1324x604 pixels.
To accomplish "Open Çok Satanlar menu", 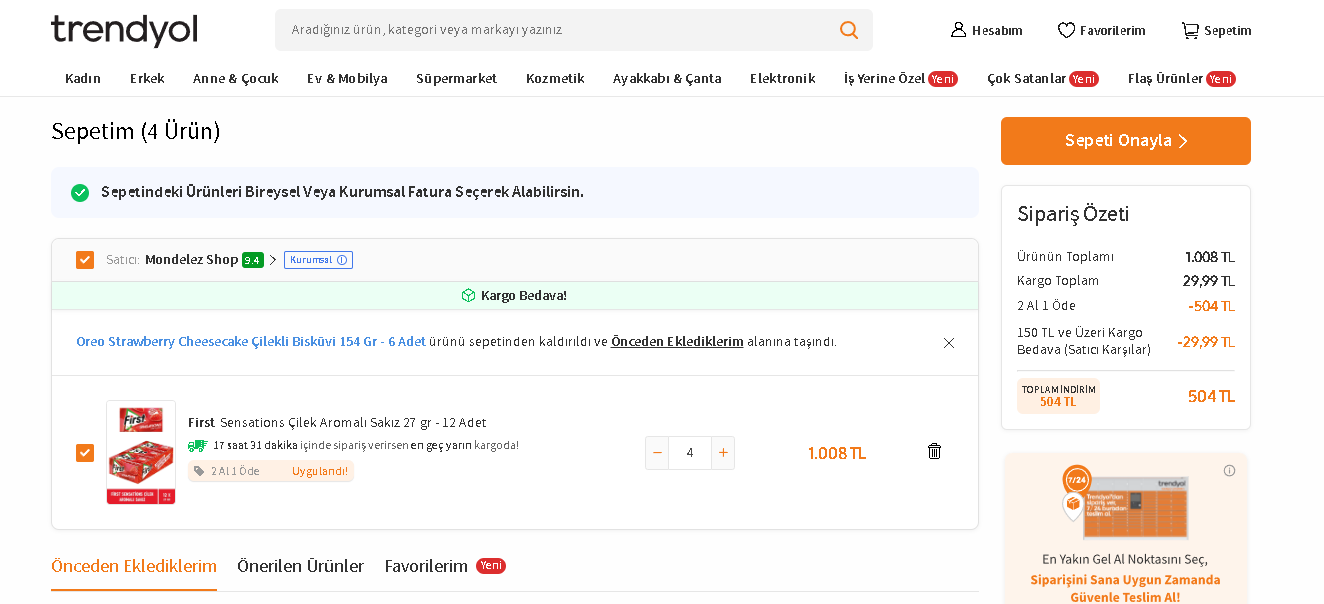I will (1043, 78).
